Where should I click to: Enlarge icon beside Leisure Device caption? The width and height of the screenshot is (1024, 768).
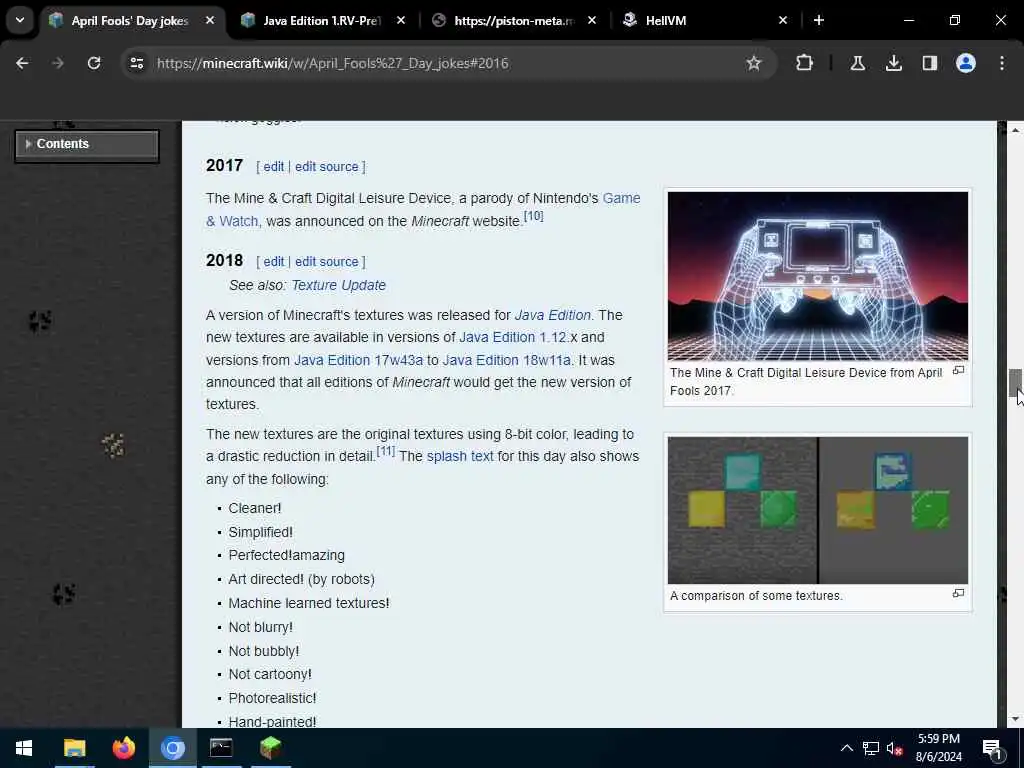958,370
